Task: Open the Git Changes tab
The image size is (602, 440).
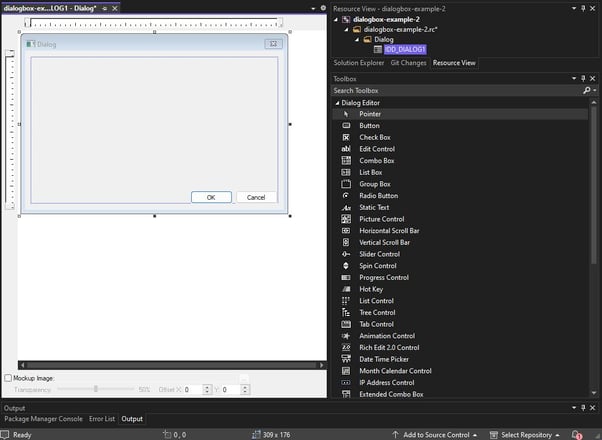Action: [x=407, y=63]
